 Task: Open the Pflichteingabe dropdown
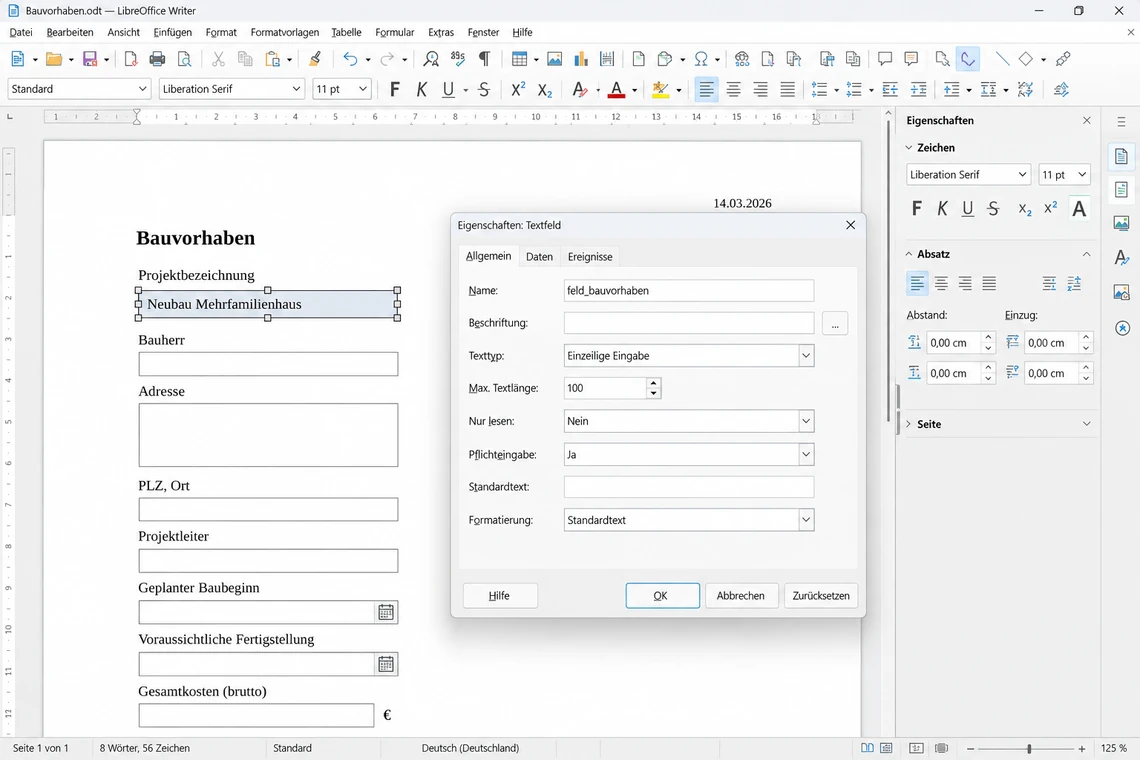click(x=806, y=455)
